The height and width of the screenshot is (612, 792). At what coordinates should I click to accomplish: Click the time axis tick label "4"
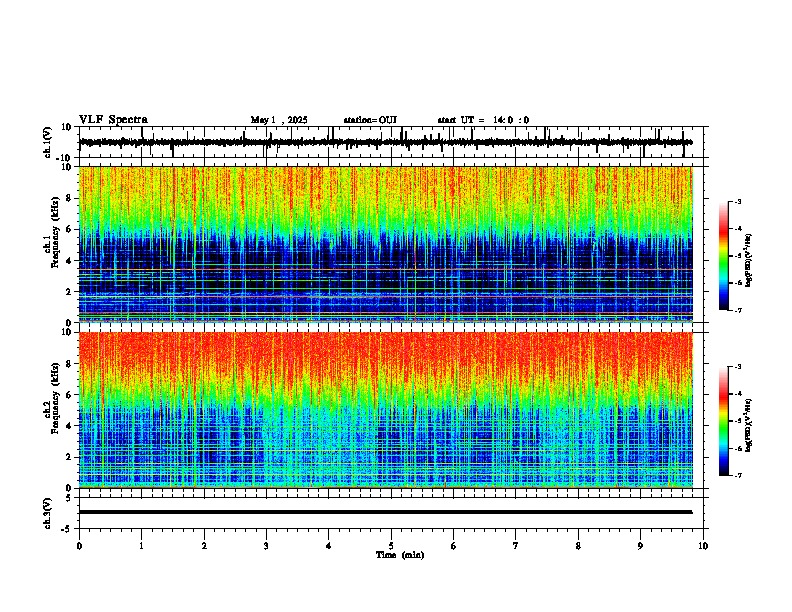(x=329, y=546)
